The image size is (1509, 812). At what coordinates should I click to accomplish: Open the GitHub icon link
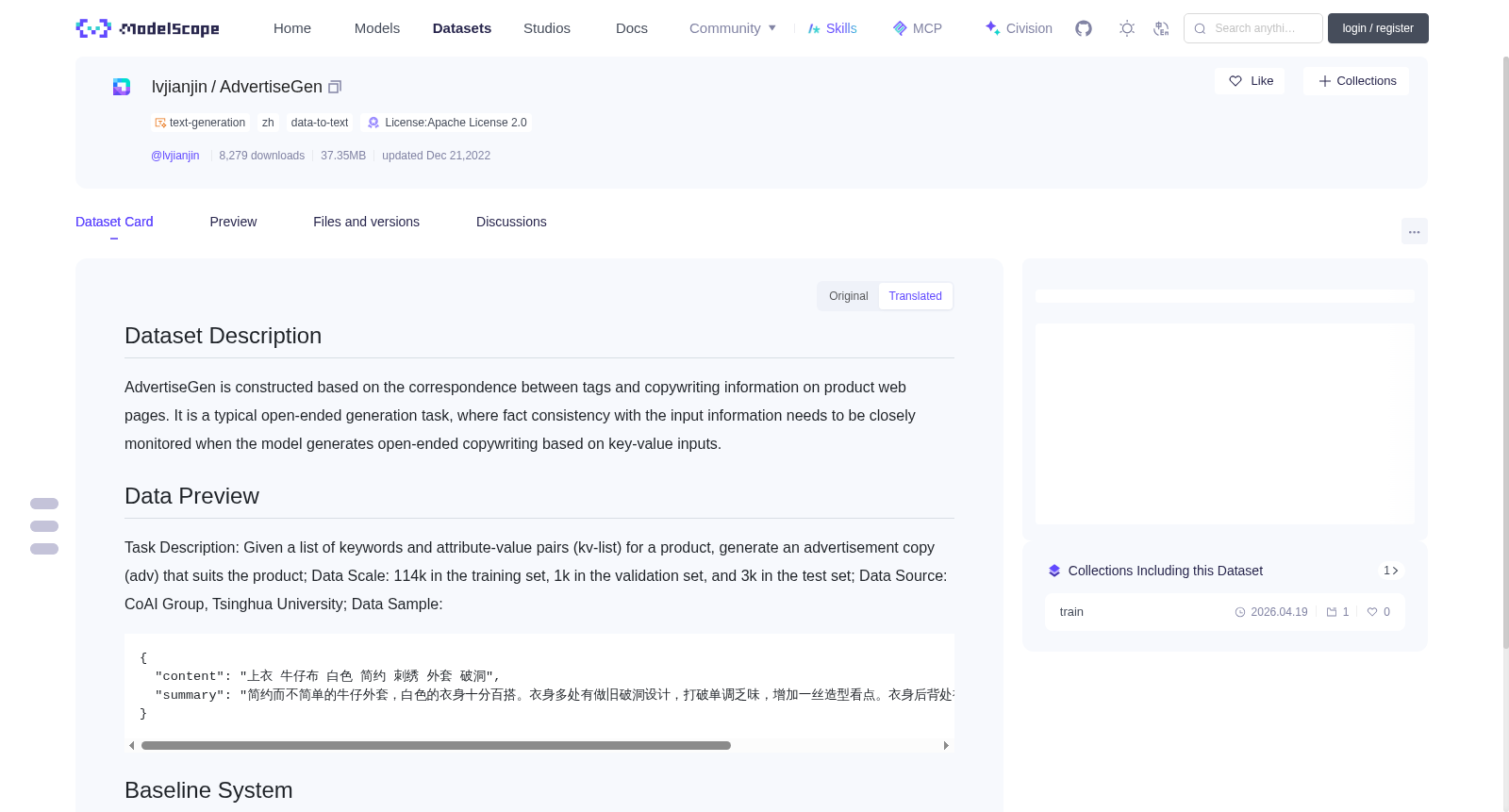(x=1084, y=28)
